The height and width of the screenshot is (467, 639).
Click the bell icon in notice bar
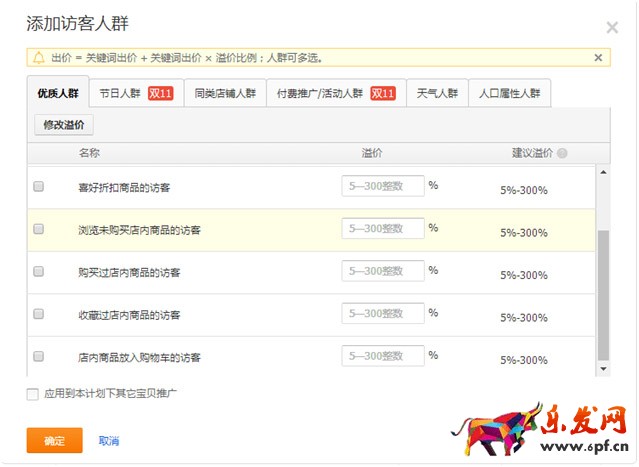(x=39, y=58)
